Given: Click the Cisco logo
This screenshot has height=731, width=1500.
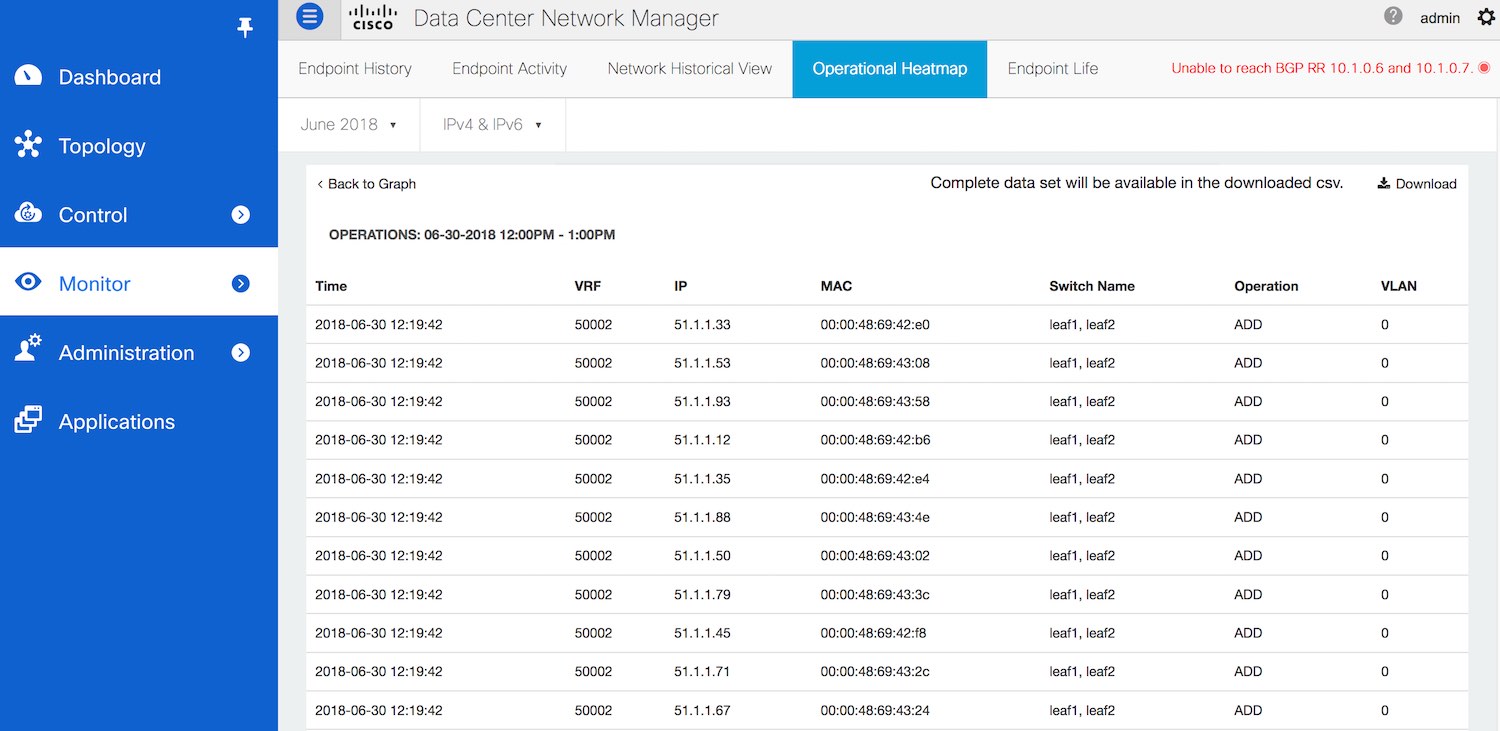Looking at the screenshot, I should 374,17.
